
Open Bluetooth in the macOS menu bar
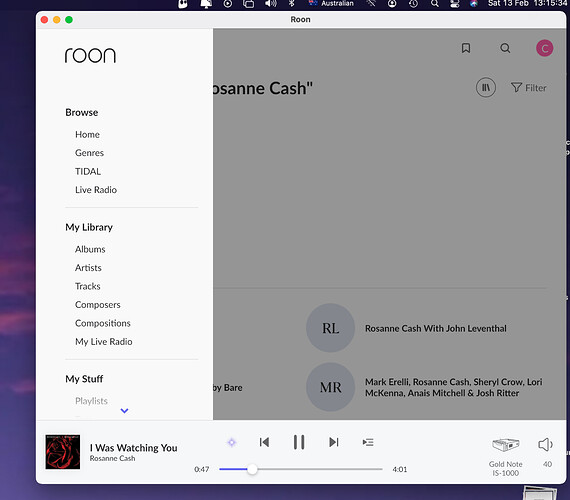click(292, 4)
